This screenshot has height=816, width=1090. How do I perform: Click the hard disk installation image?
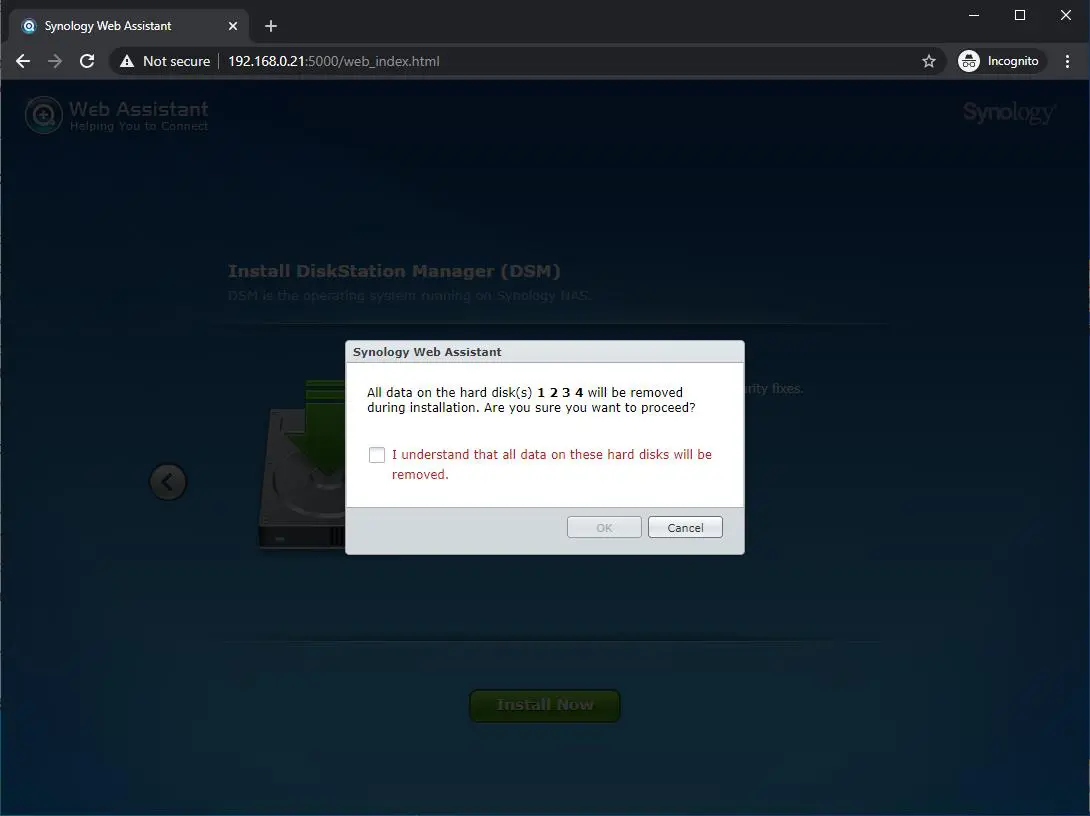click(x=303, y=464)
